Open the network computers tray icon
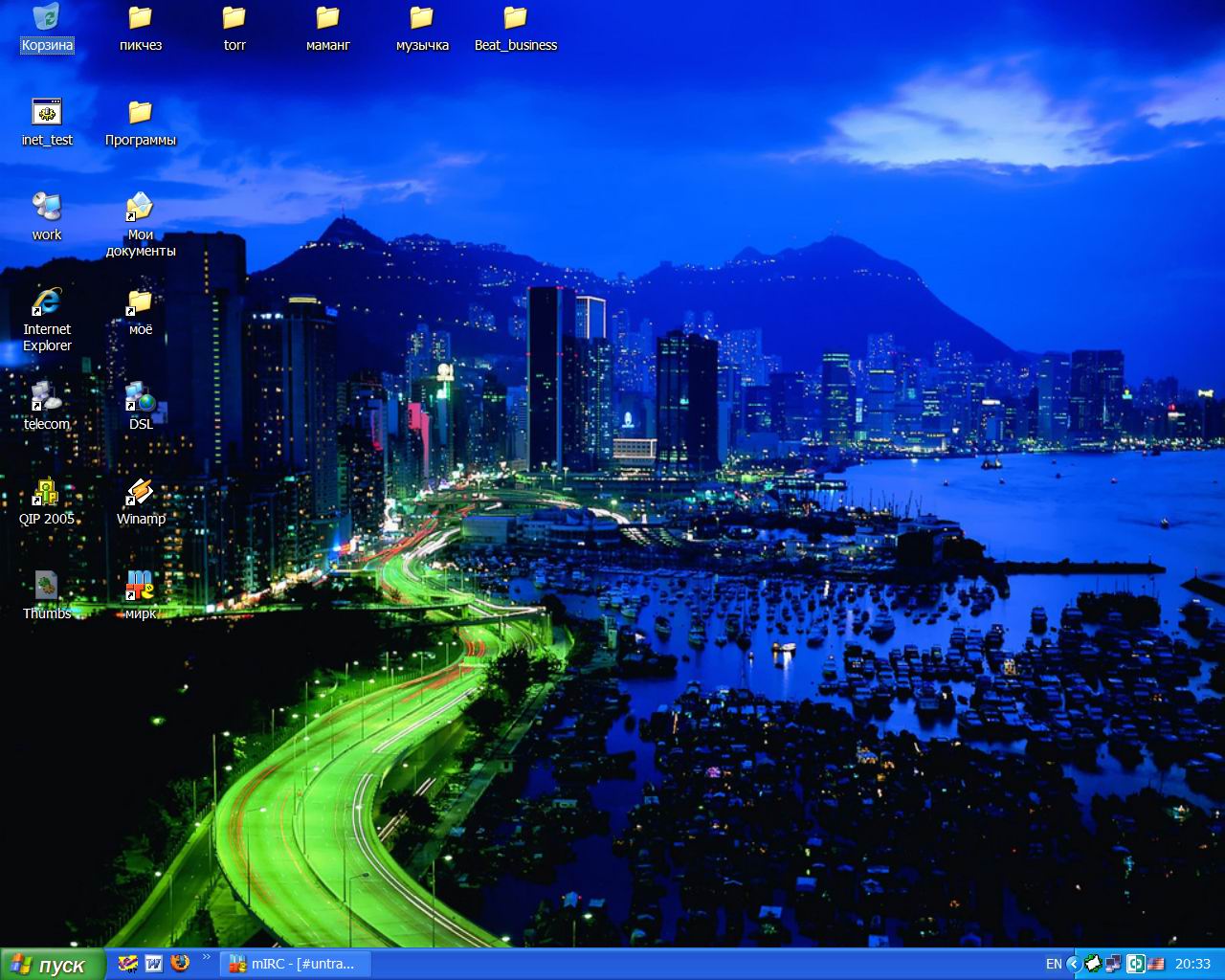The image size is (1225, 980). click(1114, 965)
